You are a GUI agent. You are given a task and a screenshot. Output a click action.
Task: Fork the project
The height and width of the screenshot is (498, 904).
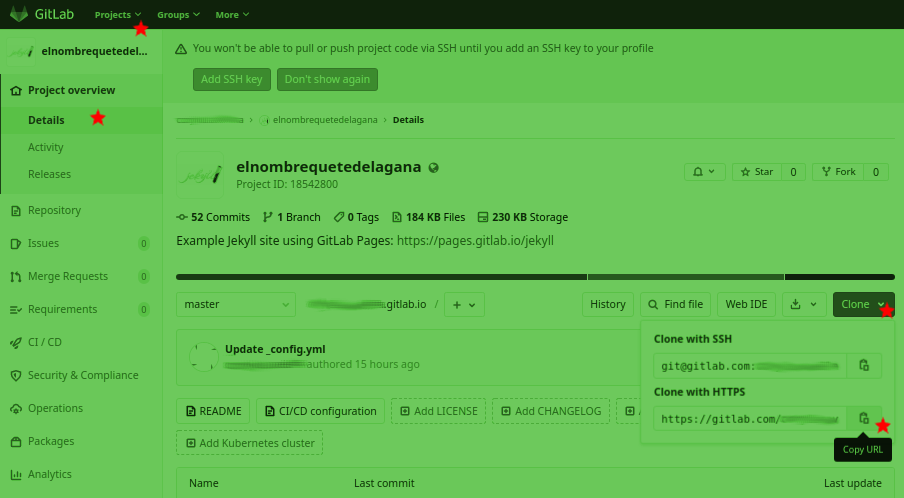pos(838,172)
